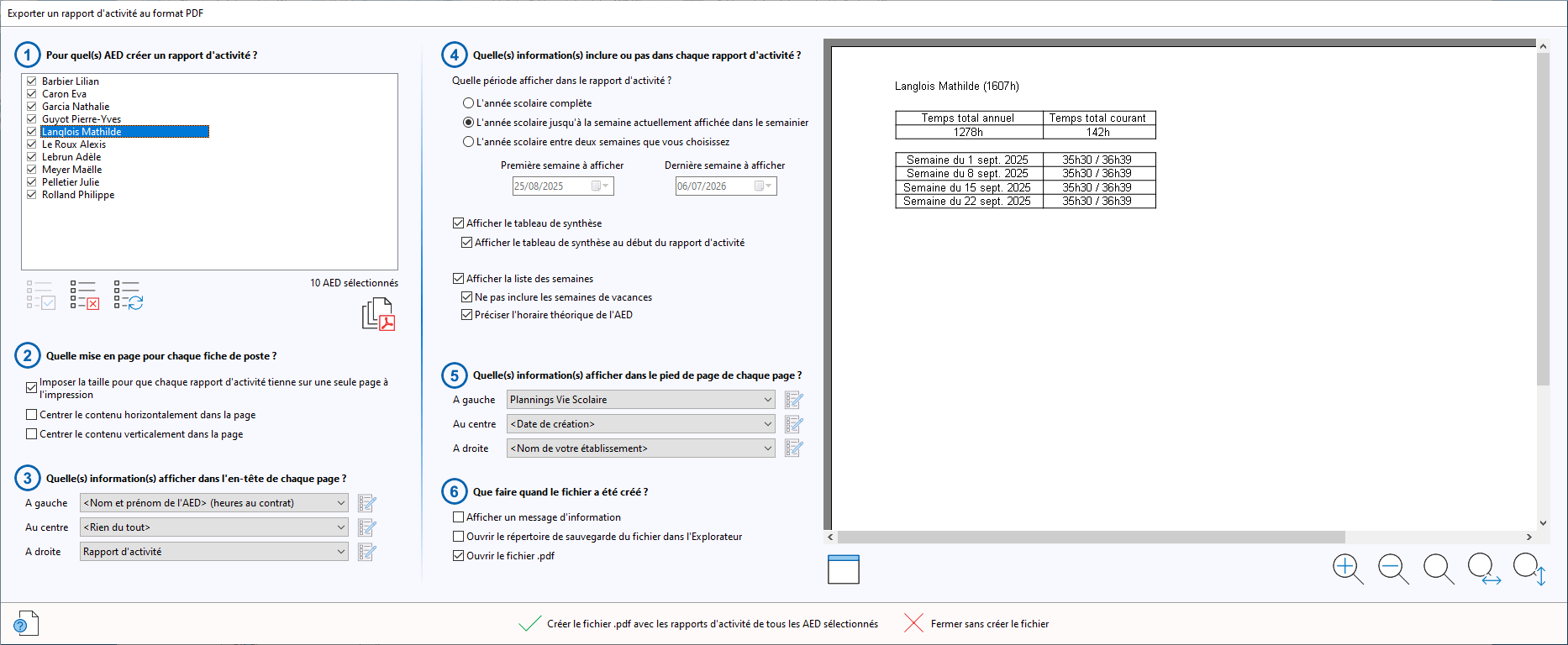Zoom in on the report preview
Viewport: 1568px width, 645px height.
click(x=1348, y=569)
